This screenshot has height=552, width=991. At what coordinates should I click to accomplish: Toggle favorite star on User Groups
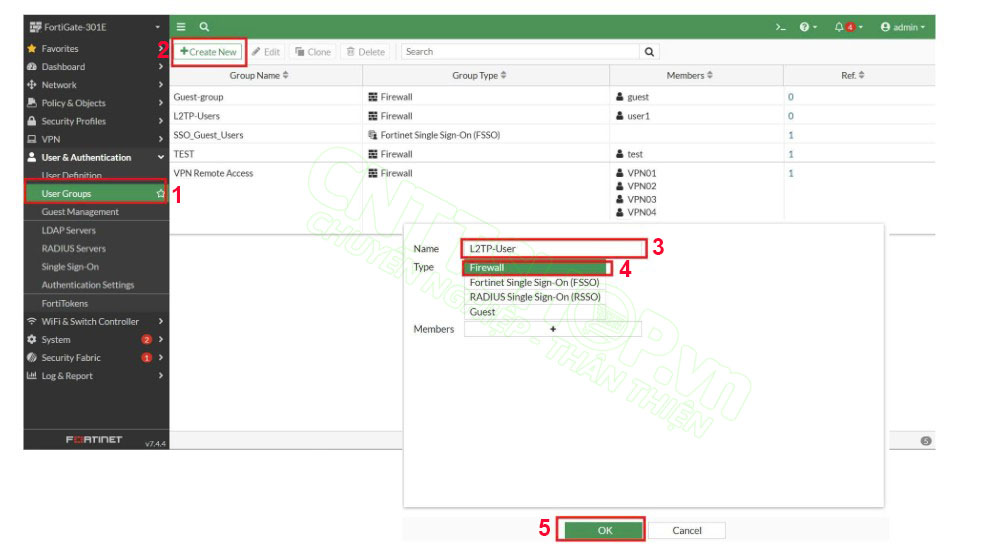(161, 193)
